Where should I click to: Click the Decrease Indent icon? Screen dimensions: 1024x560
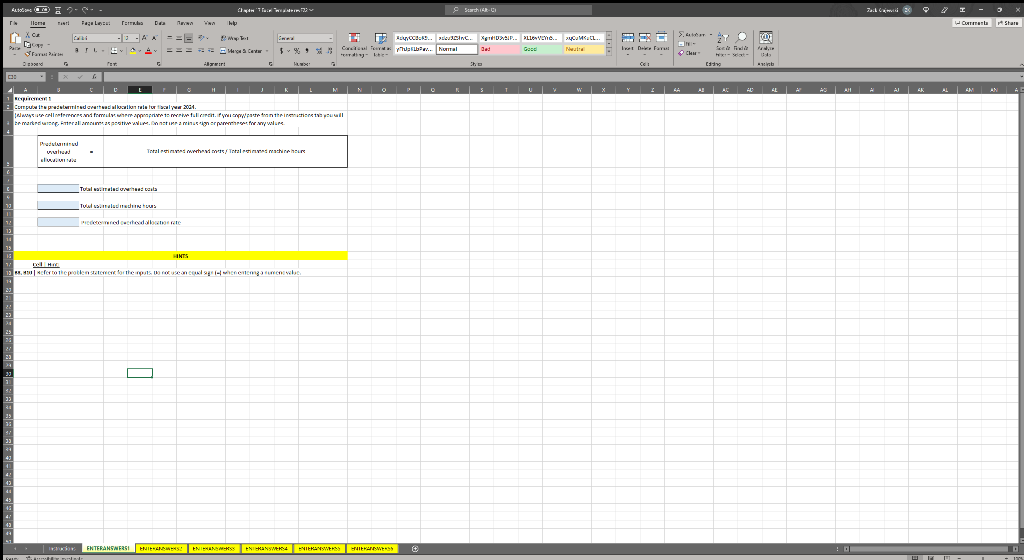201,50
